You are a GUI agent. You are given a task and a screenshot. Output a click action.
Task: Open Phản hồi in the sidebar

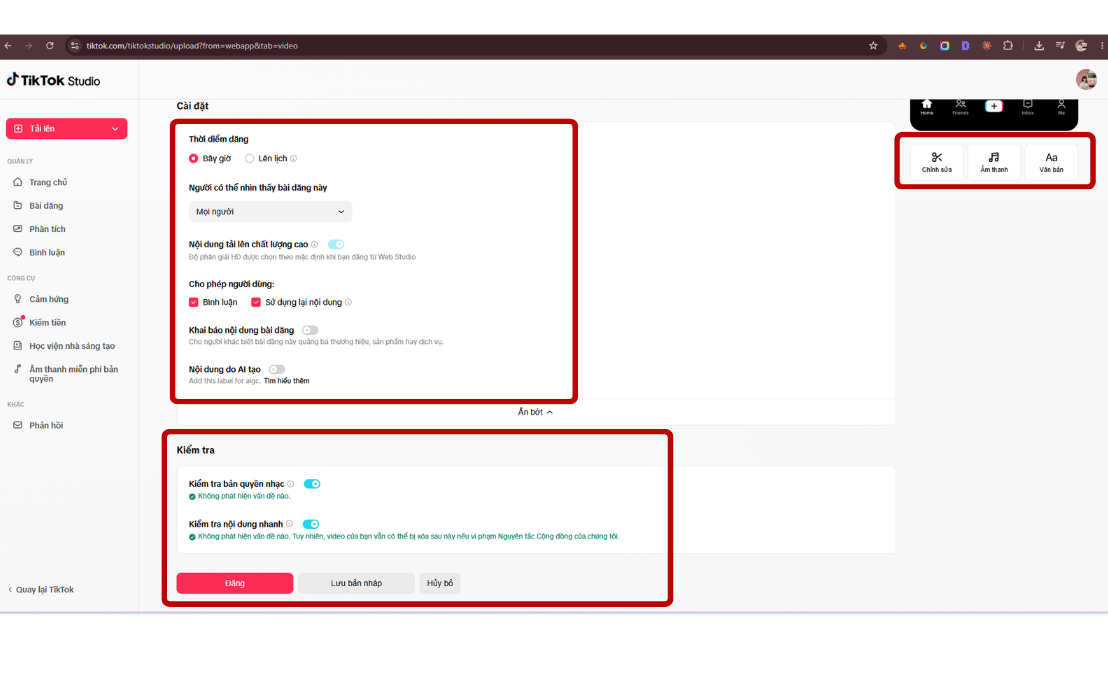click(38, 425)
